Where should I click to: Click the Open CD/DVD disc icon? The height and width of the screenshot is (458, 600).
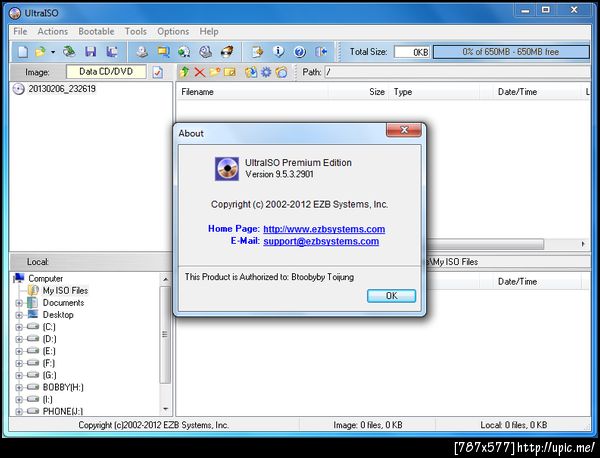(69, 52)
